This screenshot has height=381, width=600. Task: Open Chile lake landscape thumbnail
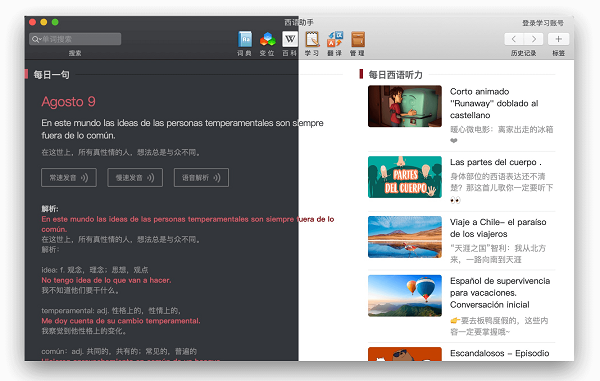(x=405, y=237)
